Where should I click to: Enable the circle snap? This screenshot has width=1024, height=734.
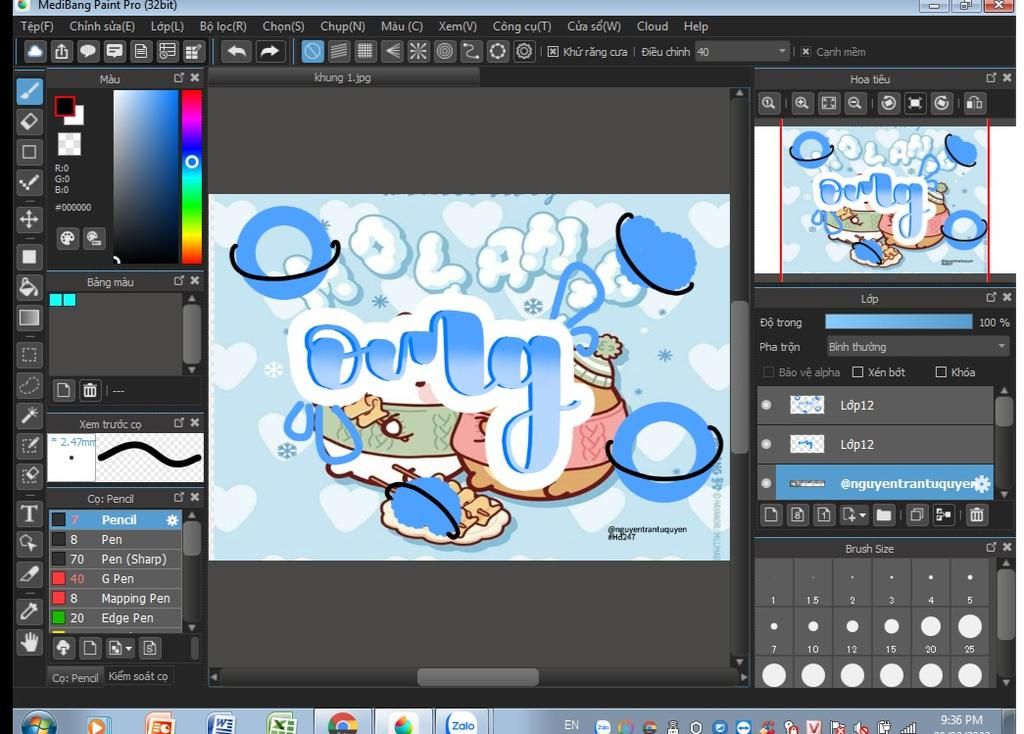click(x=445, y=51)
